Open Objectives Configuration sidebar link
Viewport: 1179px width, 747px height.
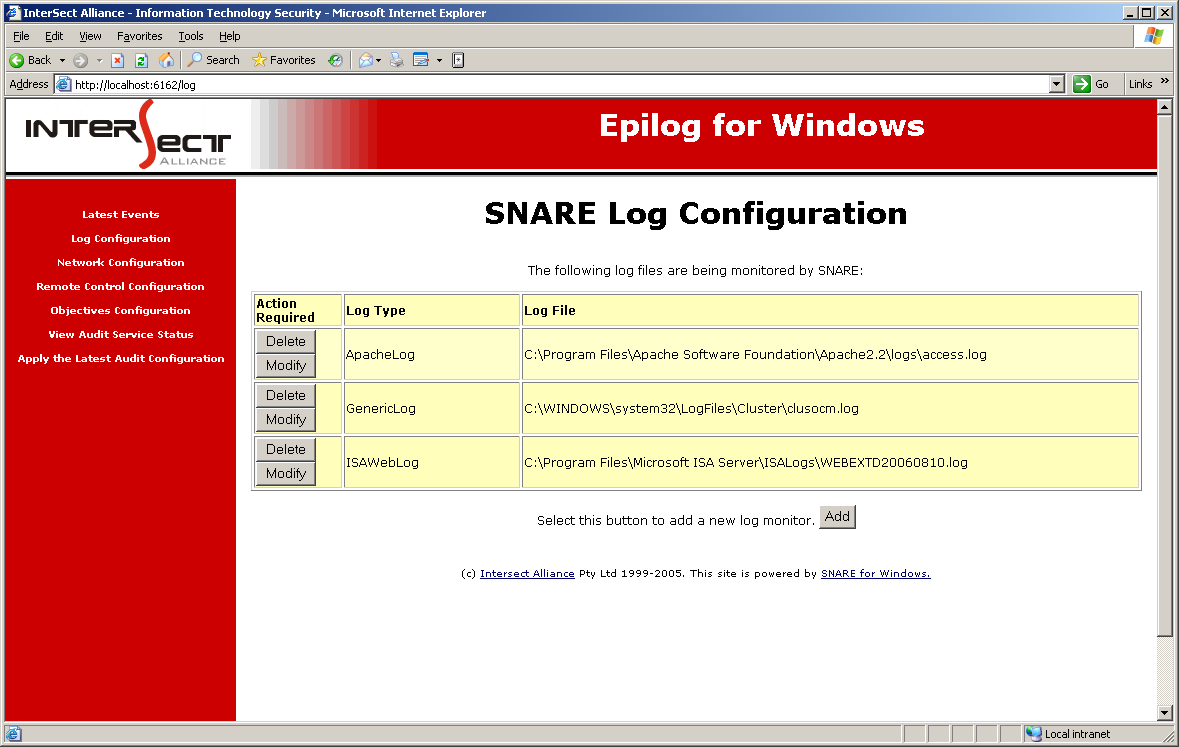[x=120, y=311]
